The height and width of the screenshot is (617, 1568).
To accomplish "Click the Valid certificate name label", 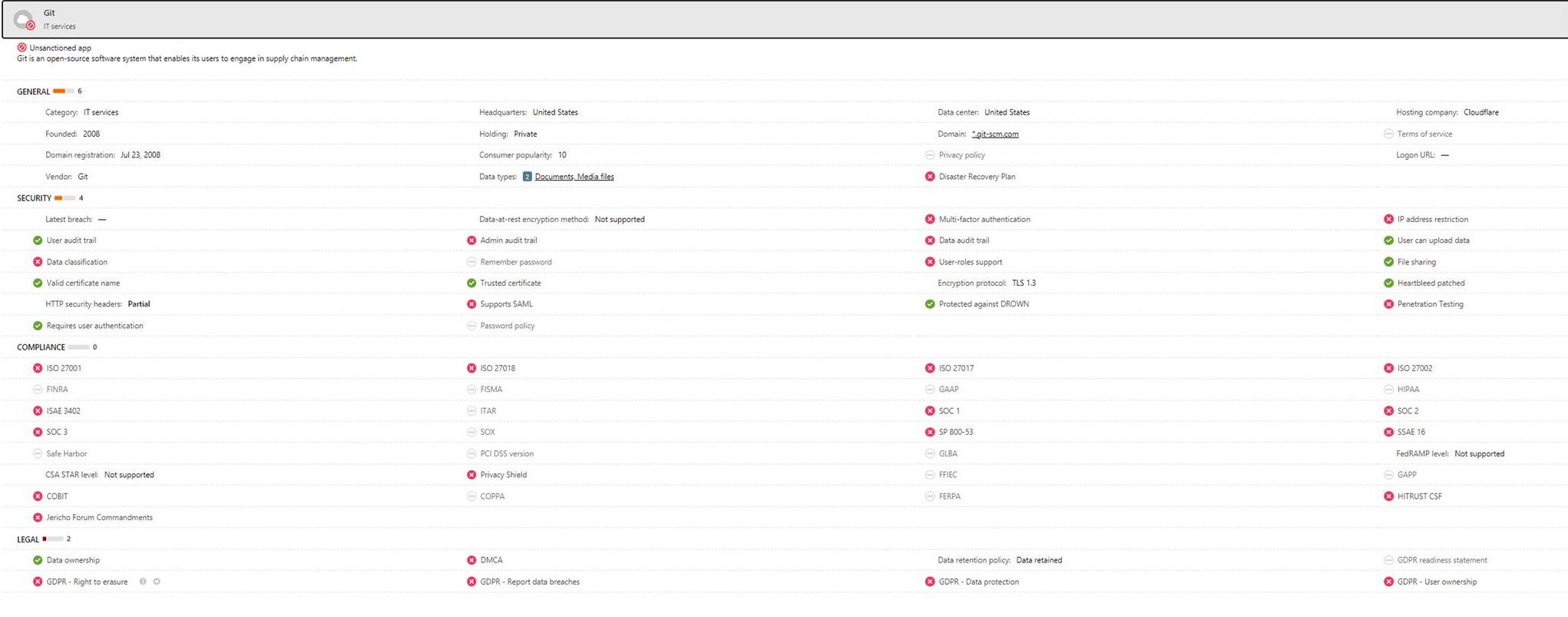I will point(83,284).
